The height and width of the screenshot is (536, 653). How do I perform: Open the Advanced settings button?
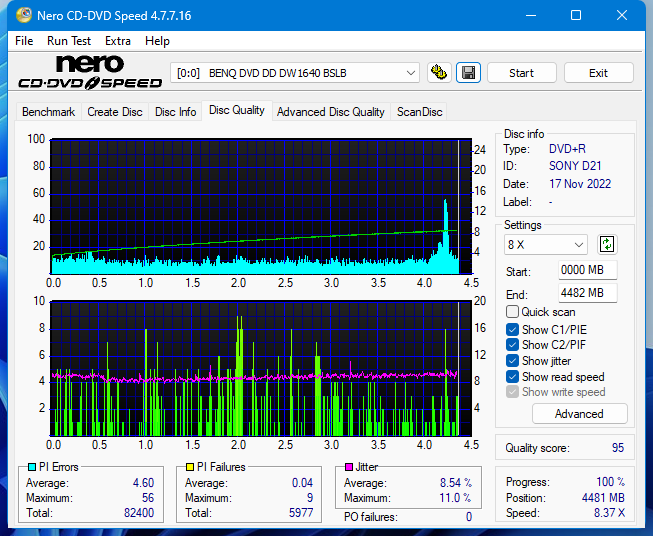click(x=579, y=414)
